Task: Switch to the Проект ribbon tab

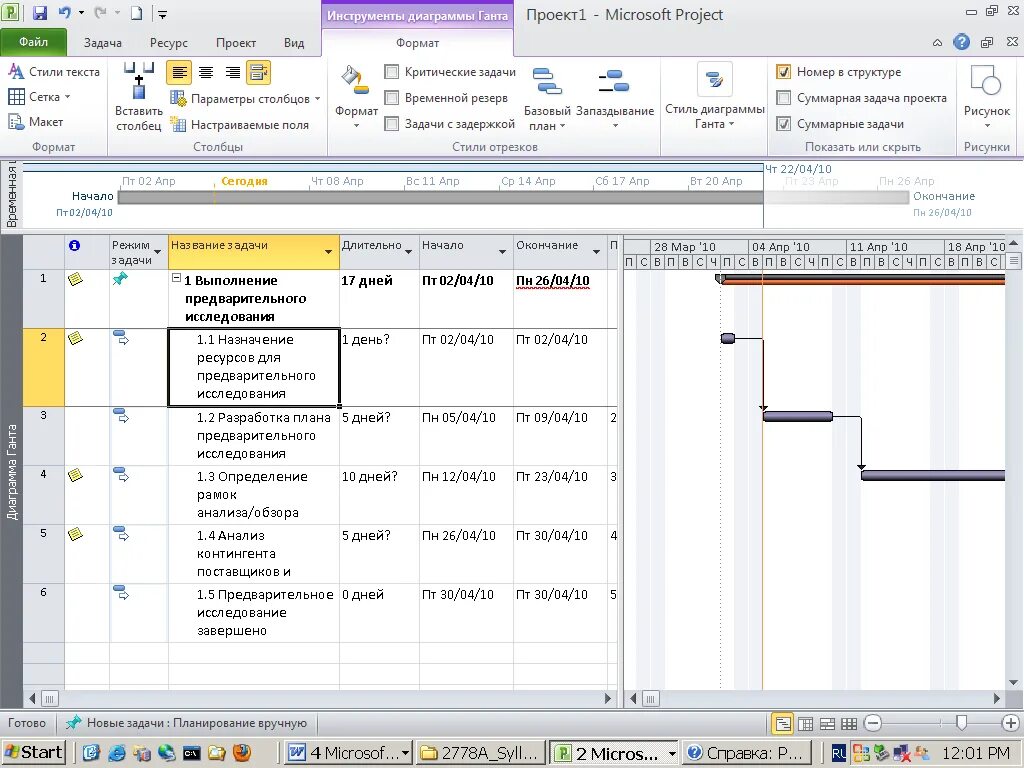Action: [236, 43]
